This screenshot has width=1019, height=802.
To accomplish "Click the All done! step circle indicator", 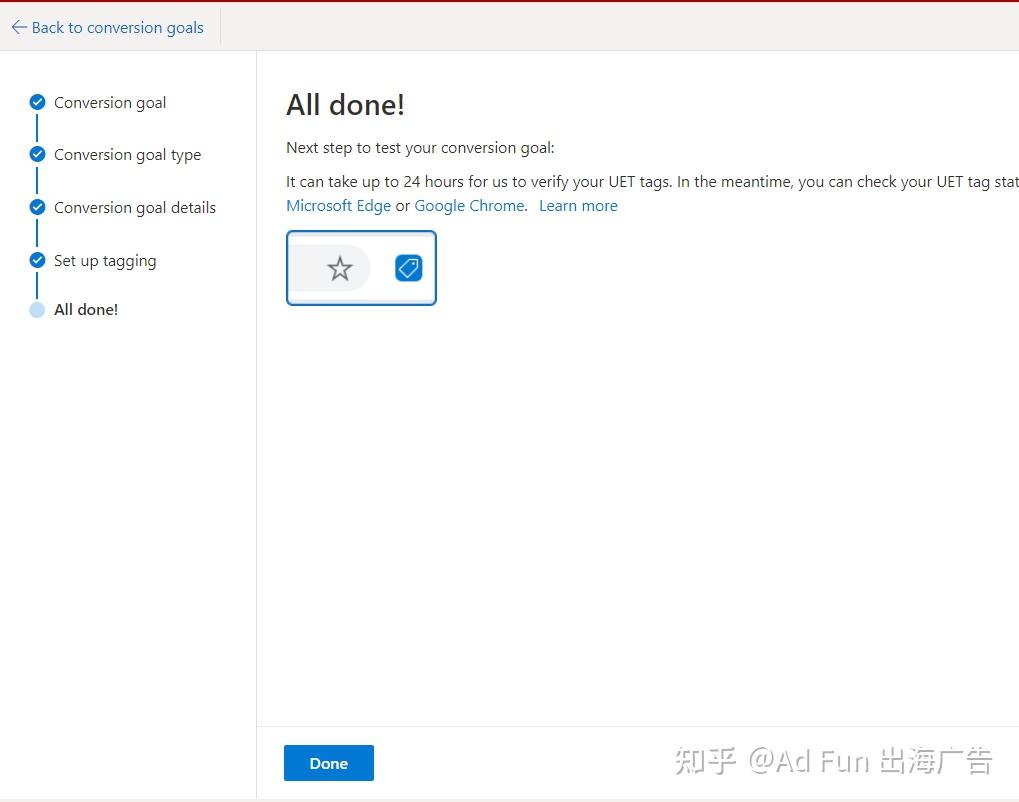I will [x=38, y=310].
